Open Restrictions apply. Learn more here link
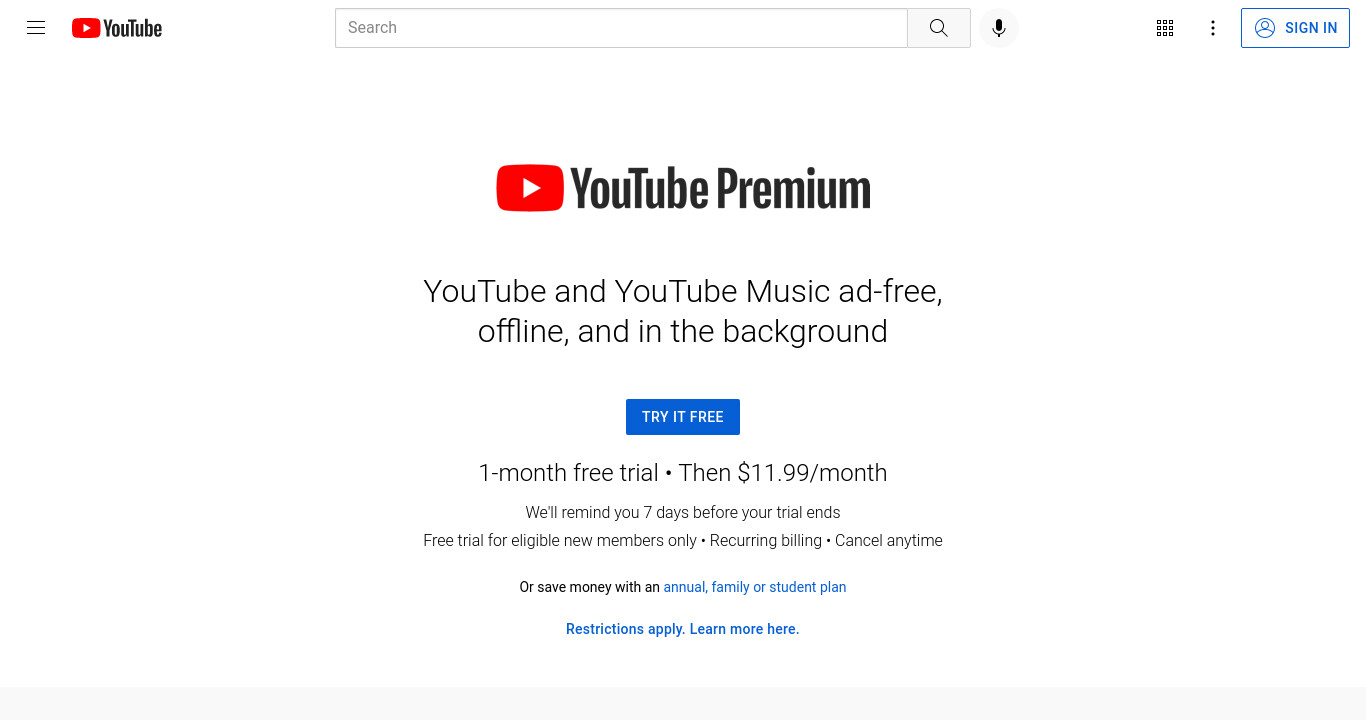The image size is (1366, 720). (x=683, y=629)
